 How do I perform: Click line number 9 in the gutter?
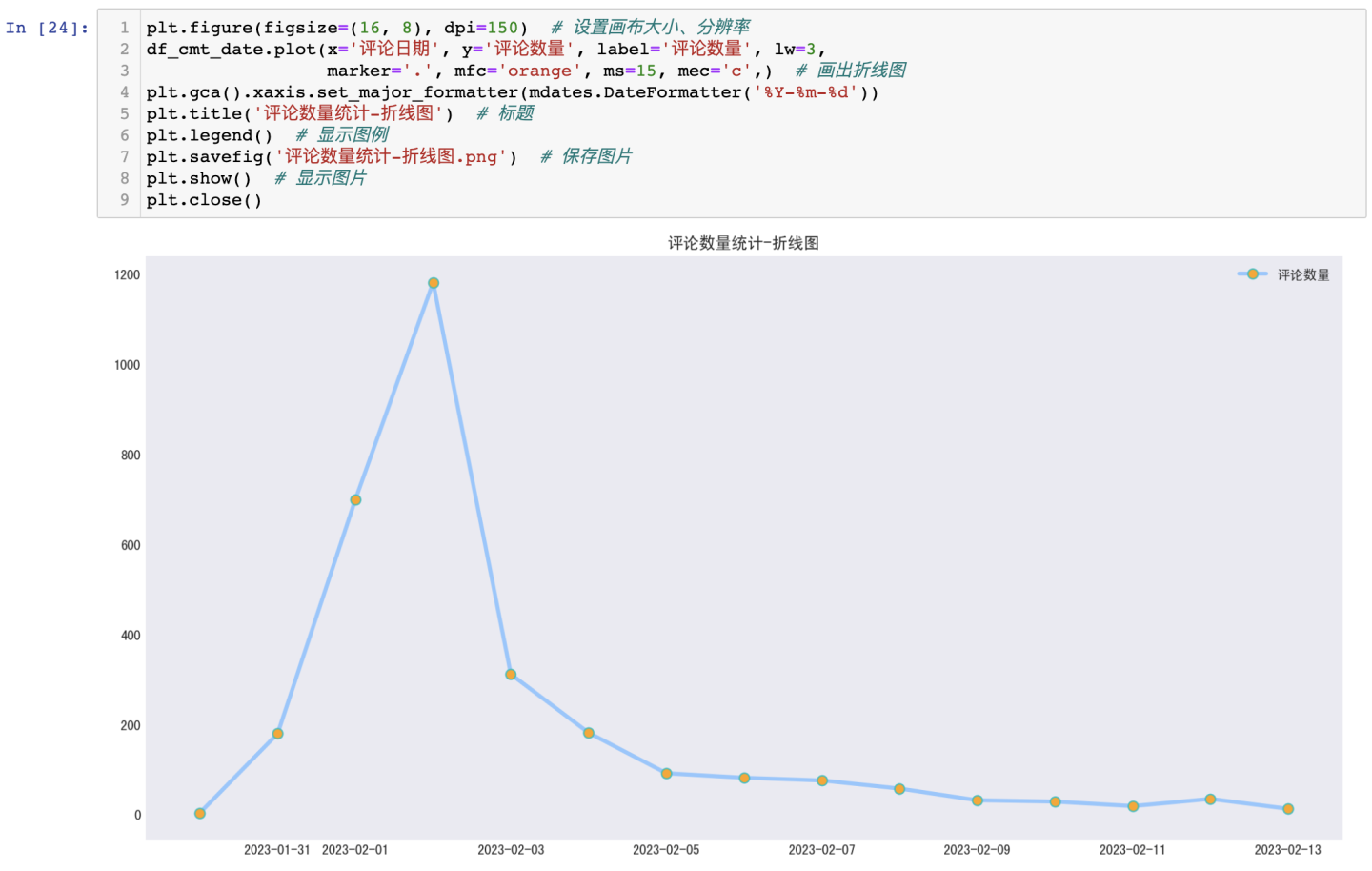[x=124, y=200]
